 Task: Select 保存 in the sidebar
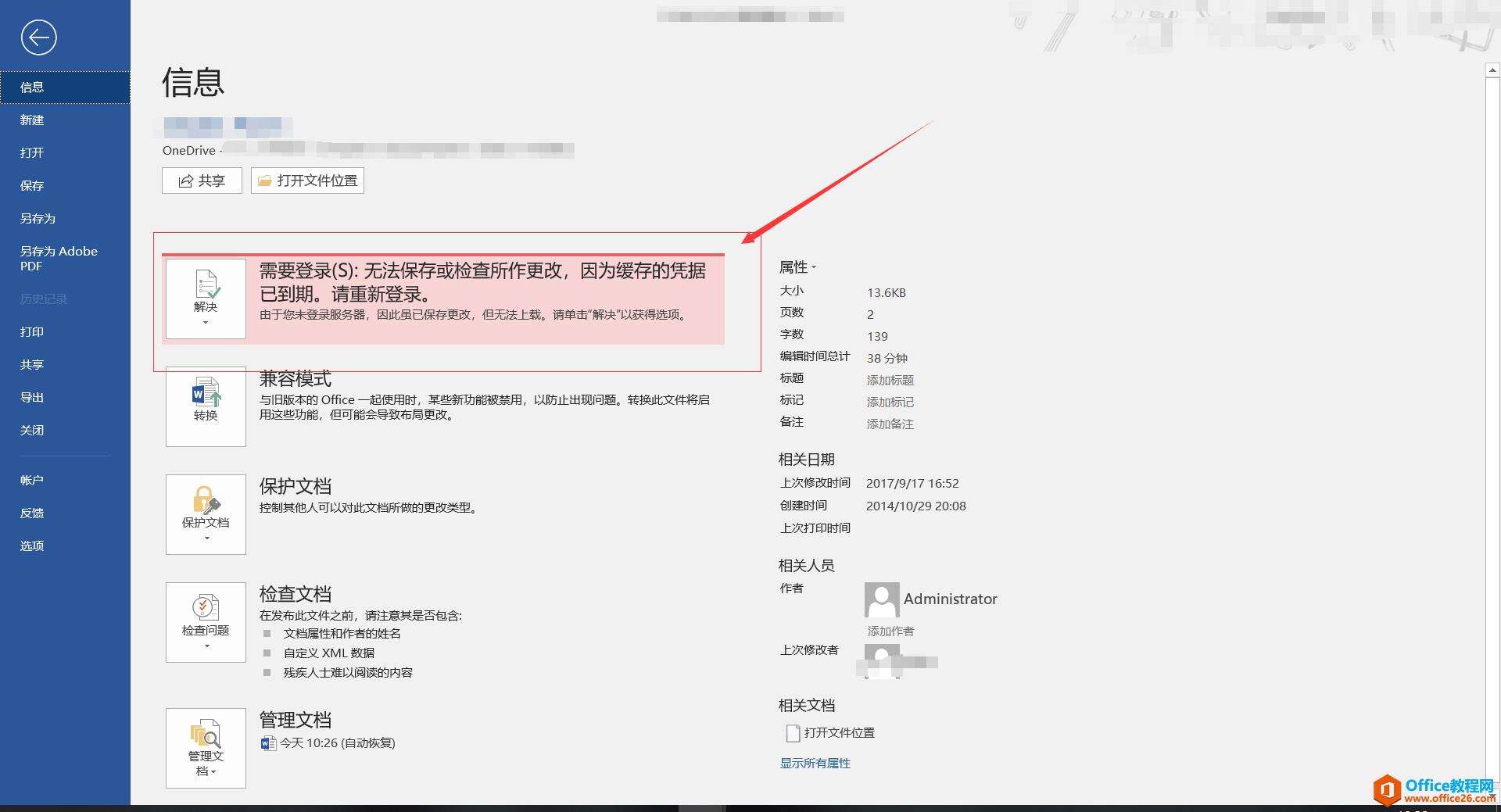(x=65, y=186)
